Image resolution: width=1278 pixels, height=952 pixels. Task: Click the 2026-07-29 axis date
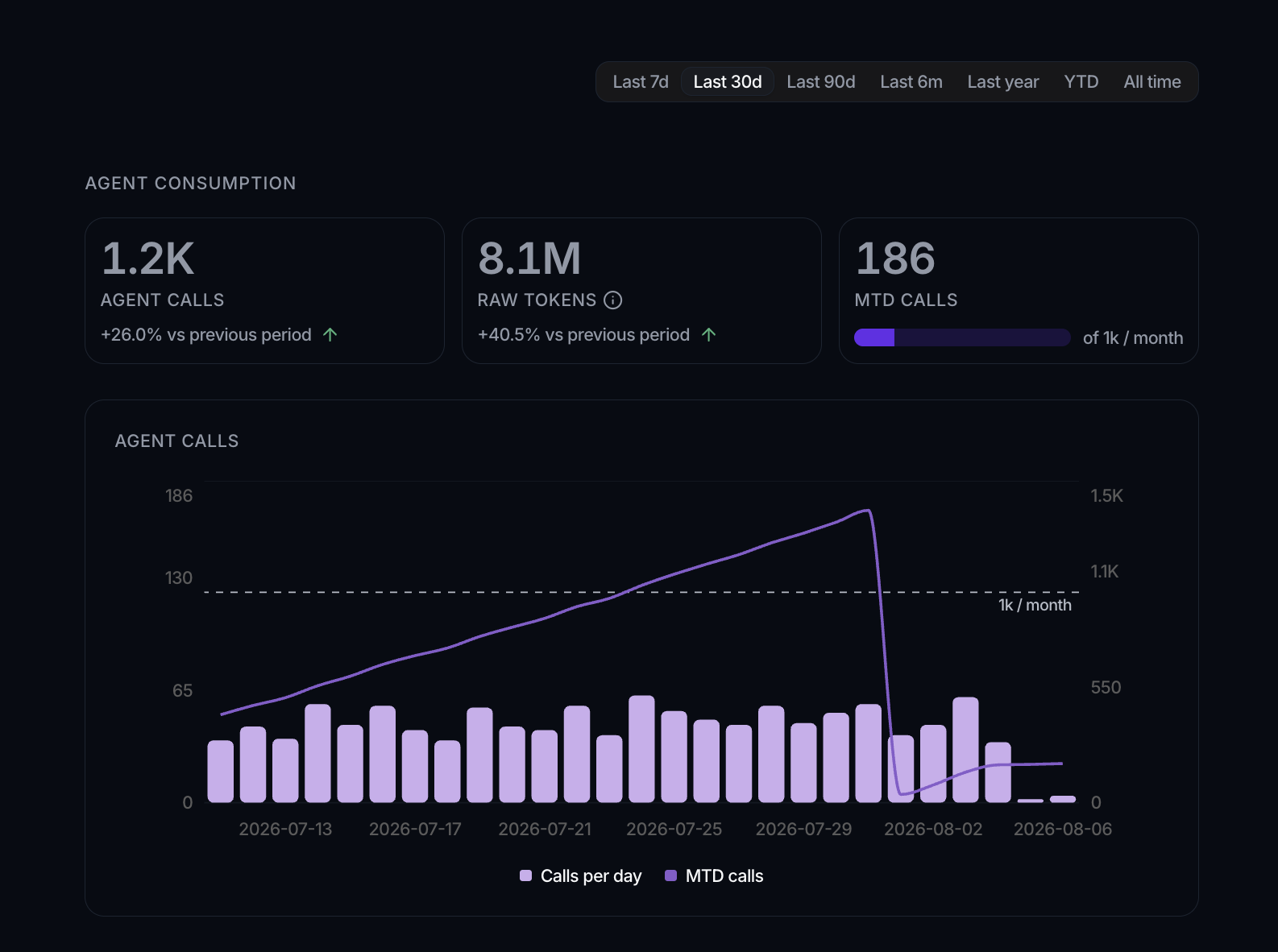point(803,829)
